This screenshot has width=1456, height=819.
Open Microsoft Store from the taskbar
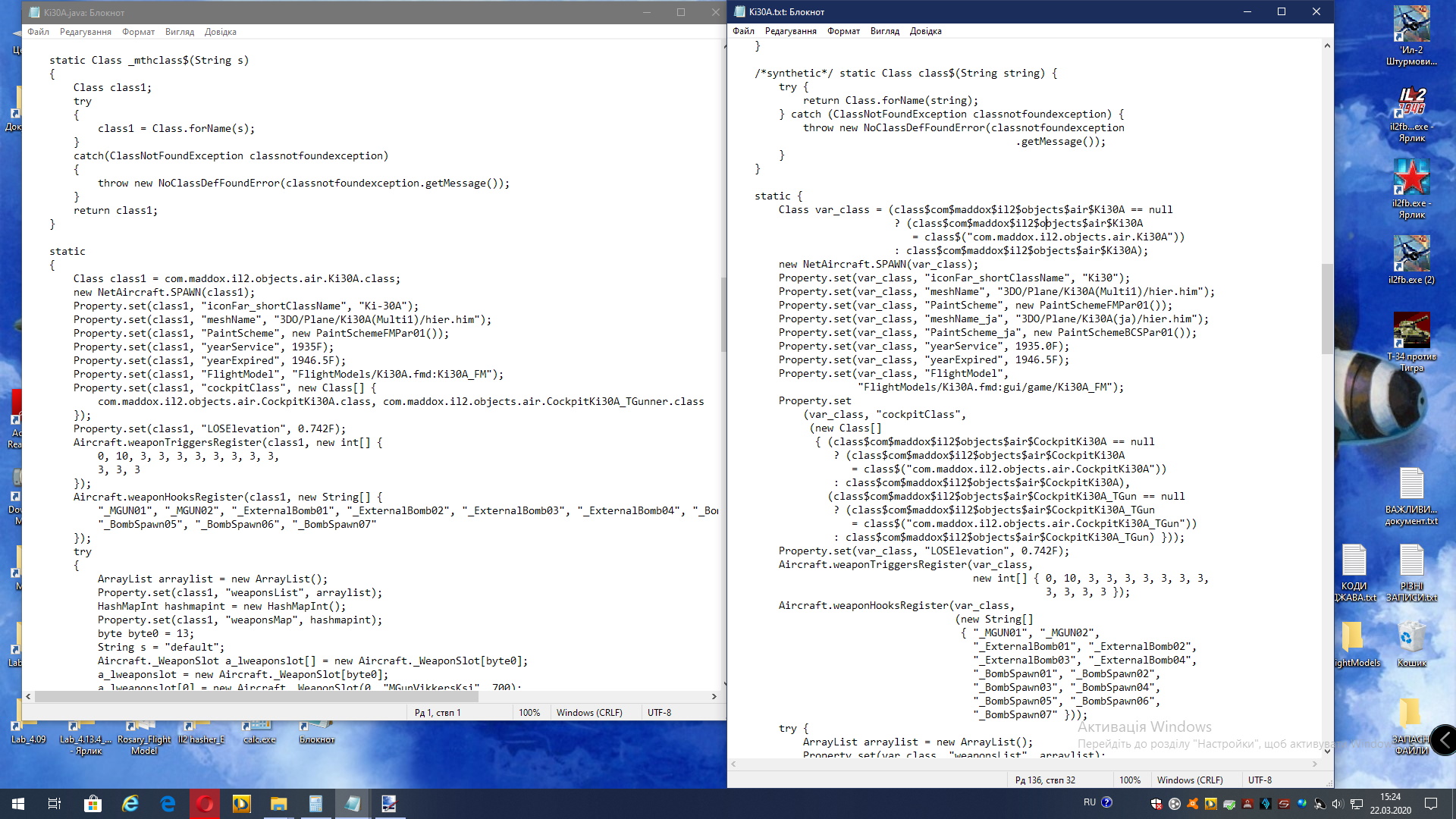[93, 804]
